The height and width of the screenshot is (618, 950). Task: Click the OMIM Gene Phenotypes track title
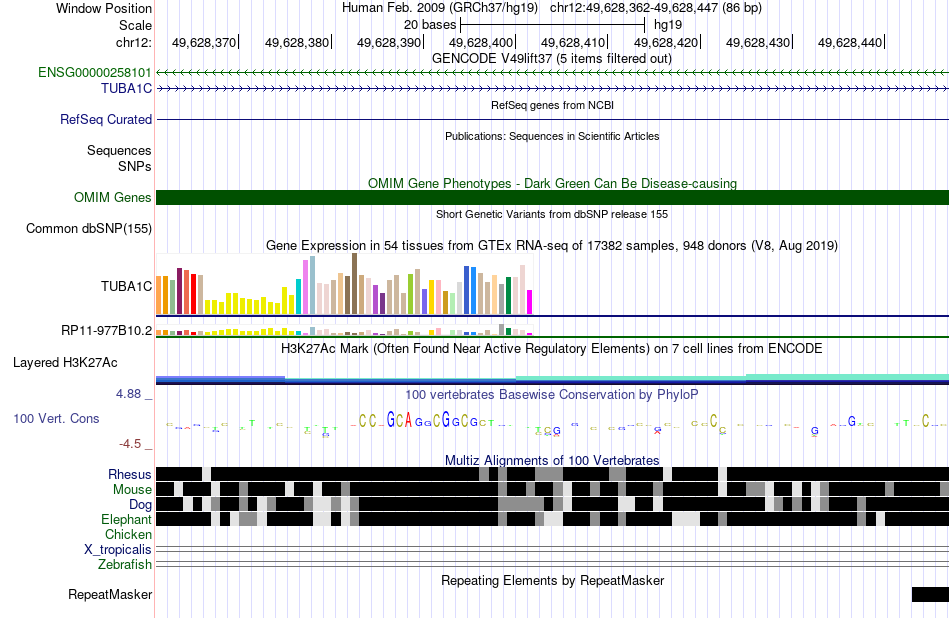pos(552,184)
